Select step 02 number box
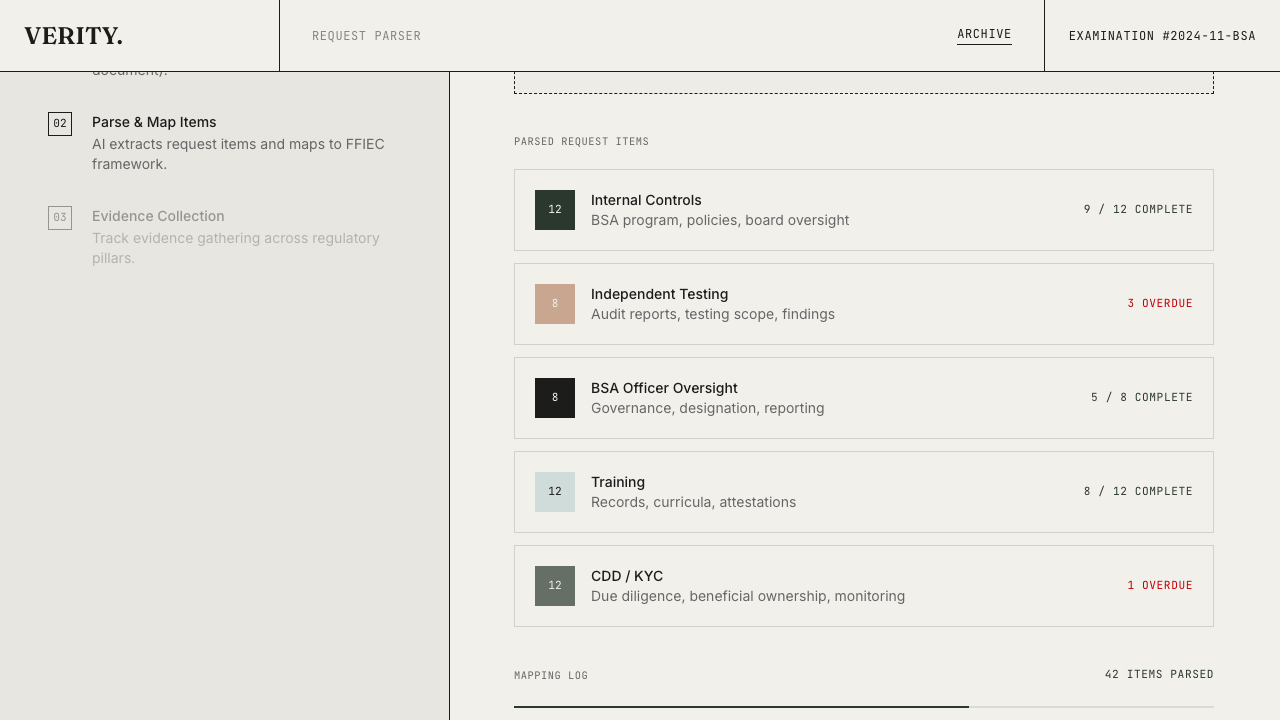 [60, 124]
